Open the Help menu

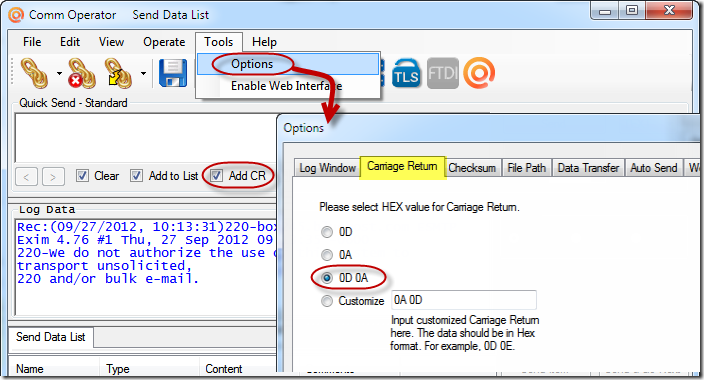tap(264, 42)
